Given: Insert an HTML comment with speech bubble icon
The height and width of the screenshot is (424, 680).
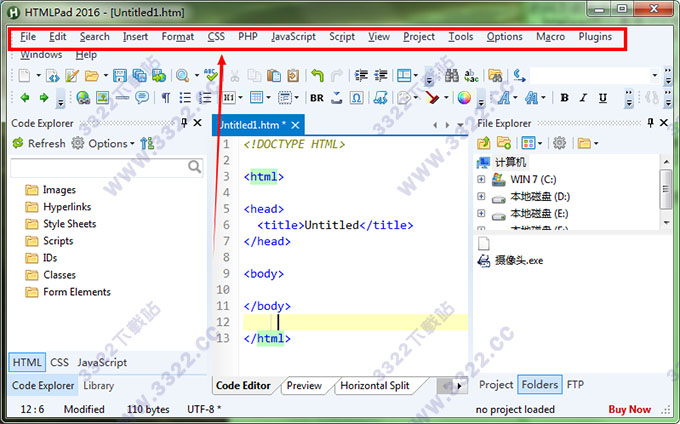Looking at the screenshot, I should 142,98.
